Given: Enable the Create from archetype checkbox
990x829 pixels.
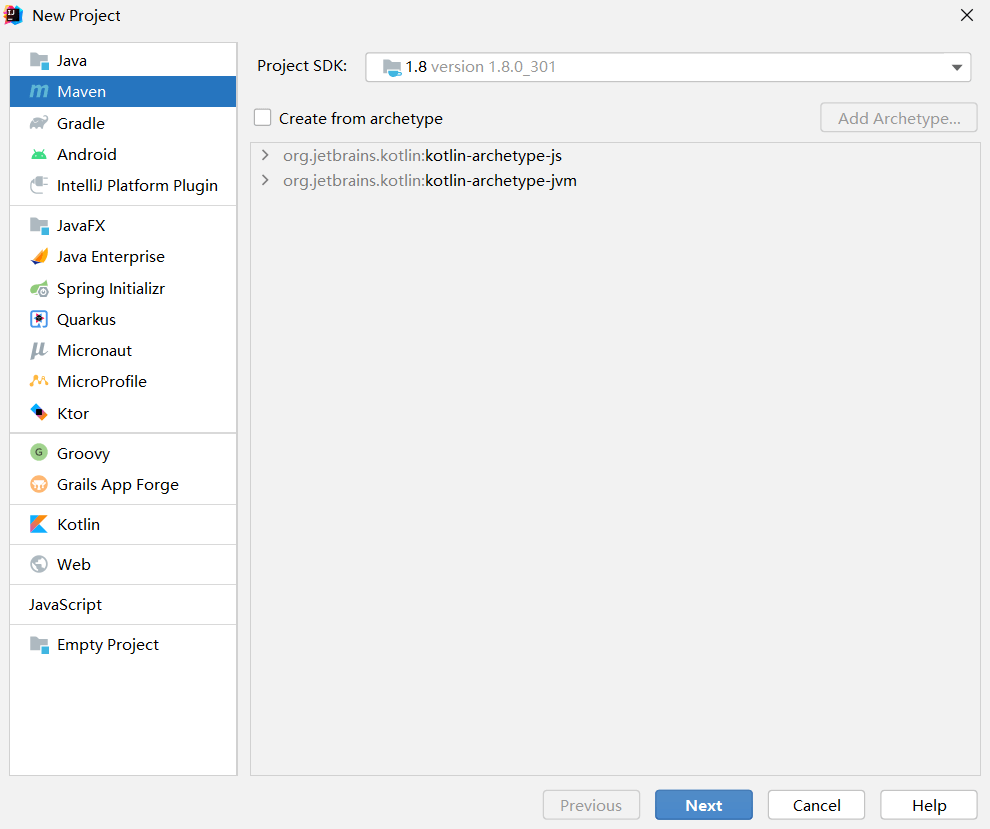Looking at the screenshot, I should (x=262, y=117).
